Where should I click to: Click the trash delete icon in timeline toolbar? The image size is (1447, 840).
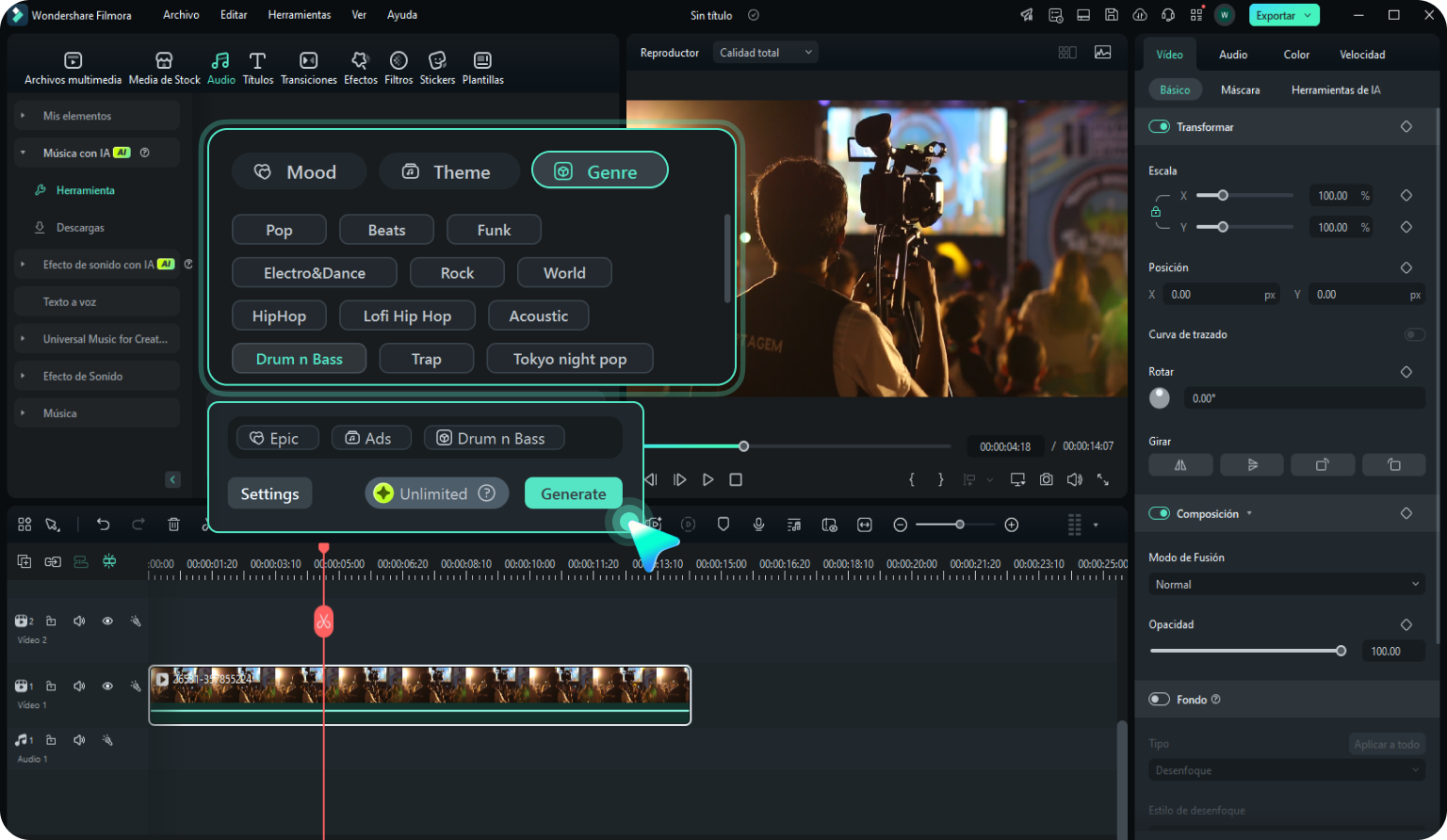(174, 525)
